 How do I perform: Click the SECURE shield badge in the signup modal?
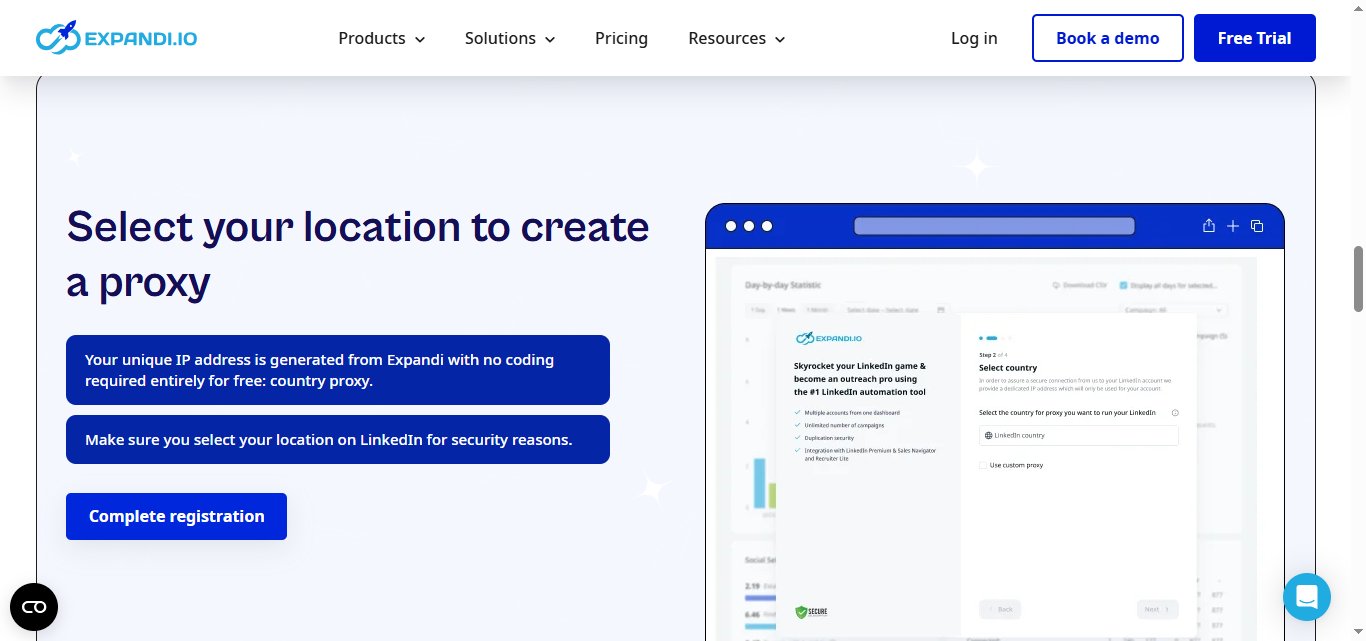809,611
